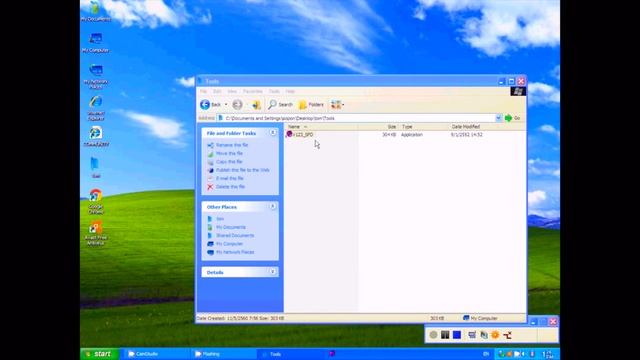Open the File menu
The height and width of the screenshot is (360, 640).
[203, 91]
